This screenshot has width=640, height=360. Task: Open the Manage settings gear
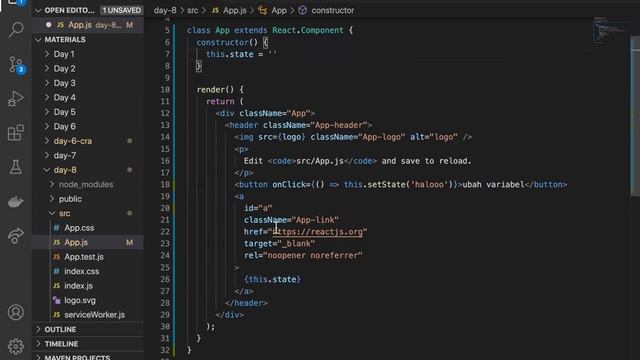[x=16, y=347]
